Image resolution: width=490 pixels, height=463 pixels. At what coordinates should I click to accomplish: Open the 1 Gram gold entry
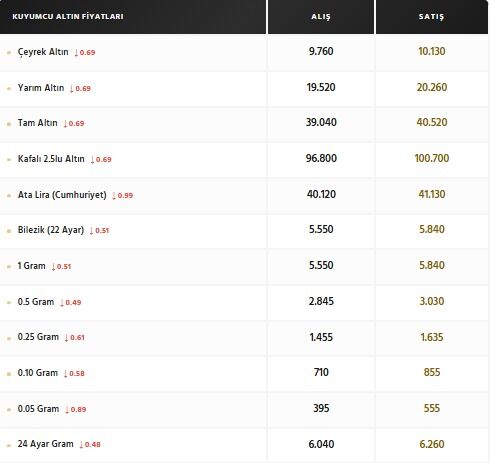[x=31, y=266]
